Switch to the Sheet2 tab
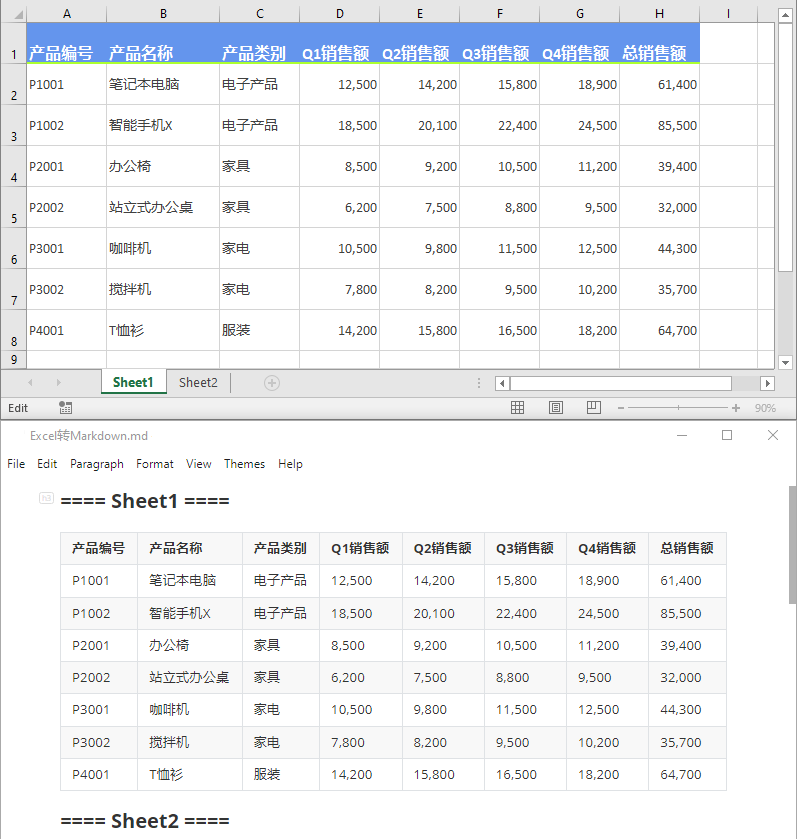Screen dimensions: 797x839 (x=198, y=382)
